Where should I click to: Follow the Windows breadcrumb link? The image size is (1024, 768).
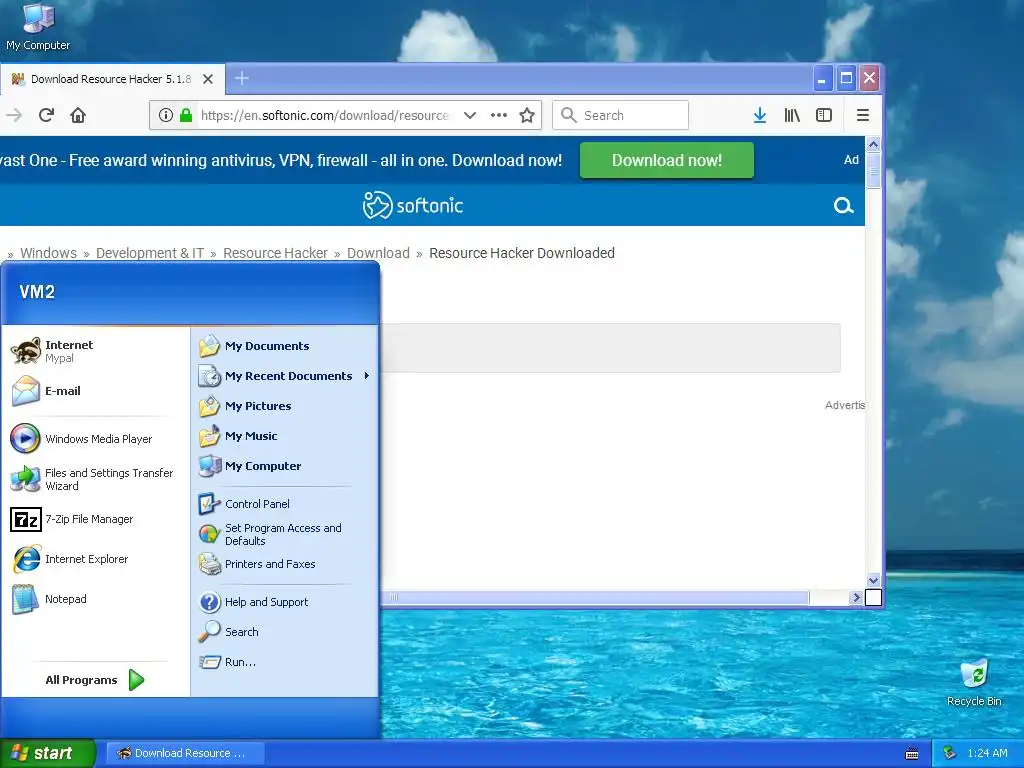48,253
